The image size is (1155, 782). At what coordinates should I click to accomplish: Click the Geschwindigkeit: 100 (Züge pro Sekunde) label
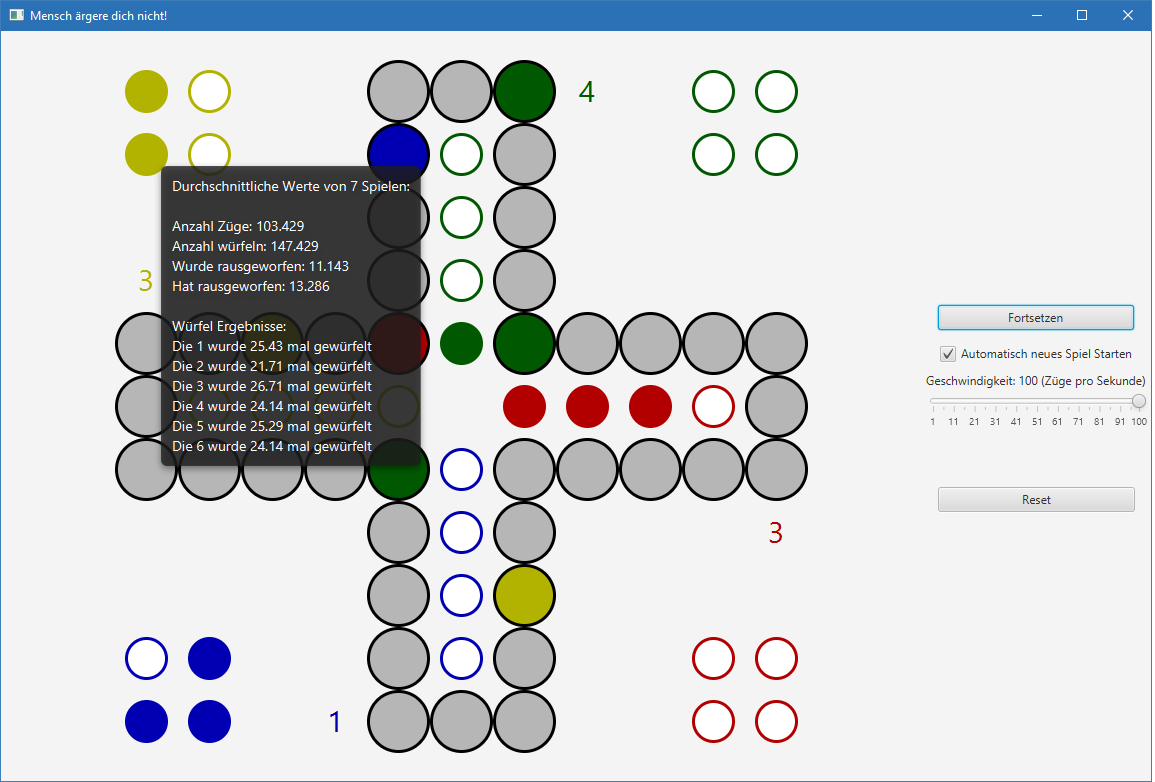click(x=1035, y=381)
